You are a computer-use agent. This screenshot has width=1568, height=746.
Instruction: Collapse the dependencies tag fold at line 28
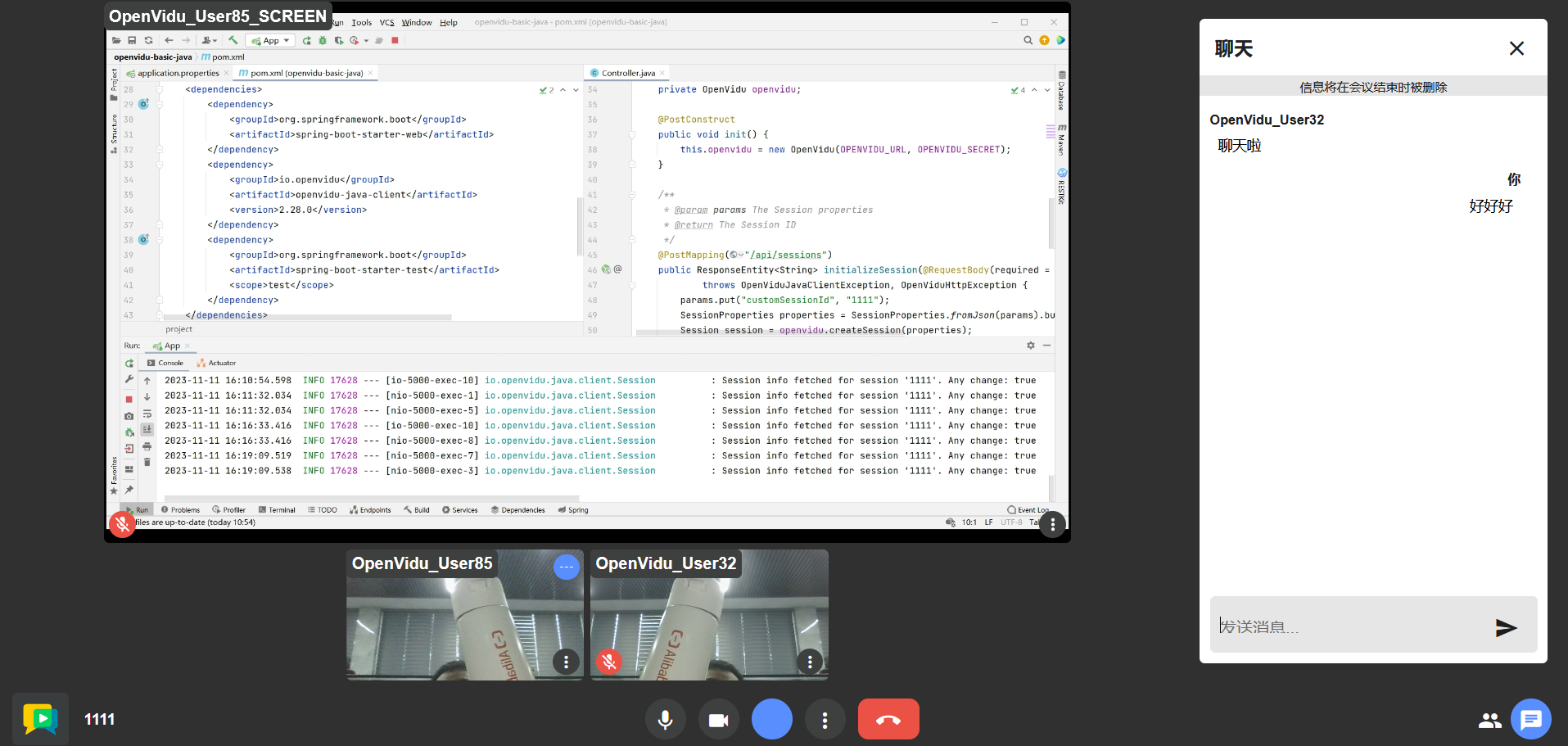point(160,89)
